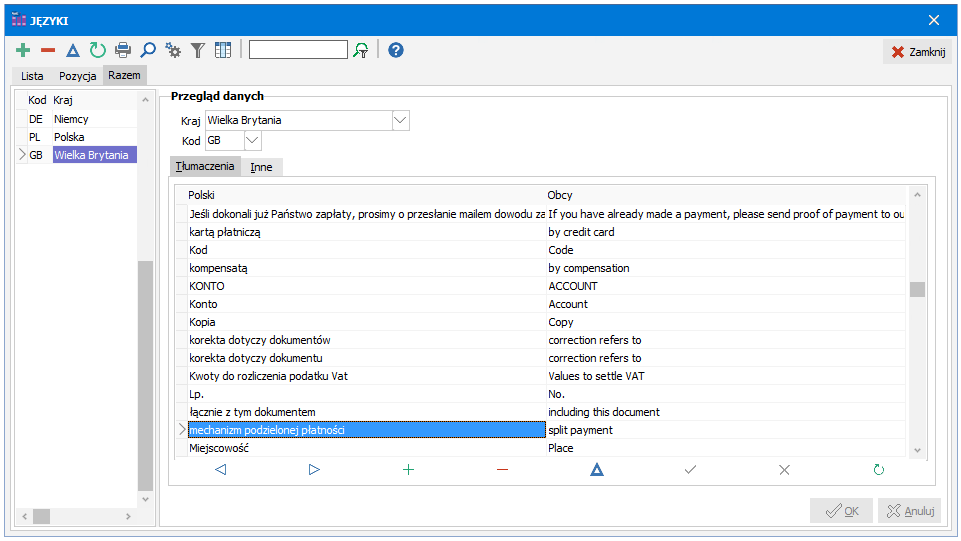
Task: Click the JĘZYKI window title icon
Action: 18,20
